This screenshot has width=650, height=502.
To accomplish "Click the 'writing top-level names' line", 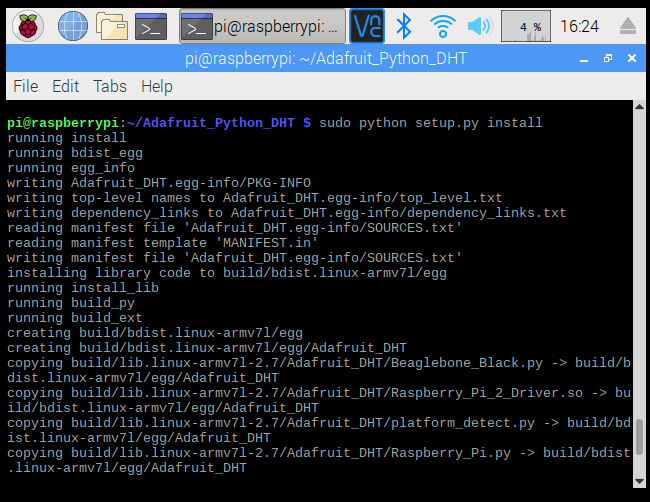I will 255,198.
